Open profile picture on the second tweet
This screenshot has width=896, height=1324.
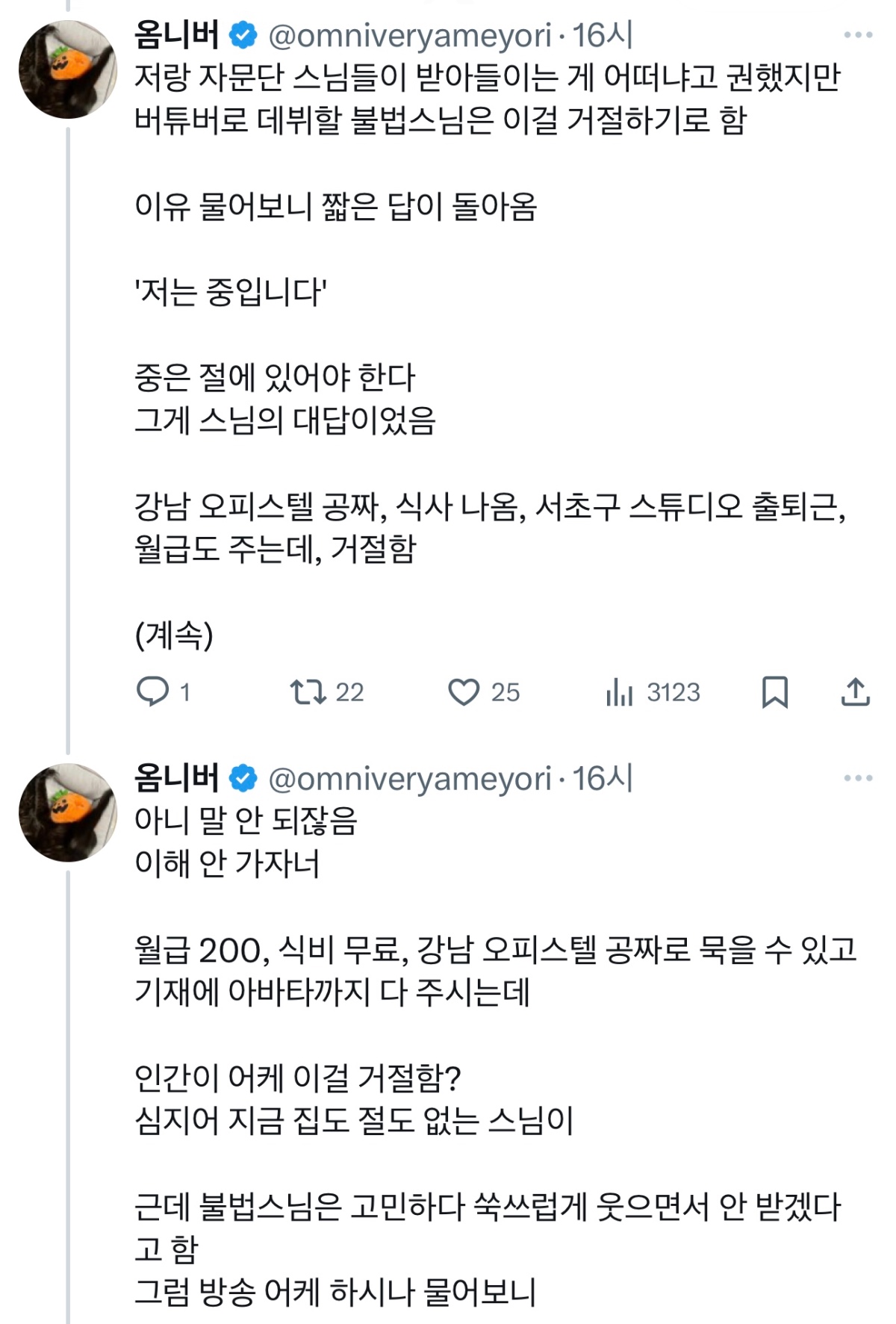point(68,812)
